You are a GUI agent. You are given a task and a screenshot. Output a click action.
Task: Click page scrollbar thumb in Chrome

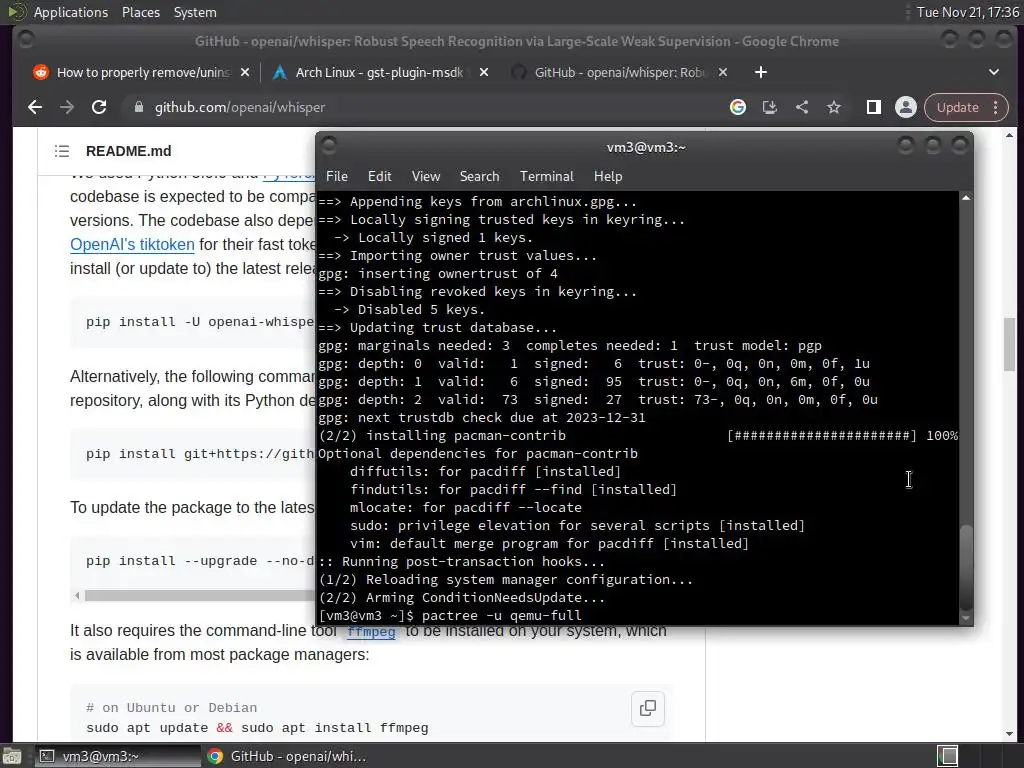[x=1010, y=344]
